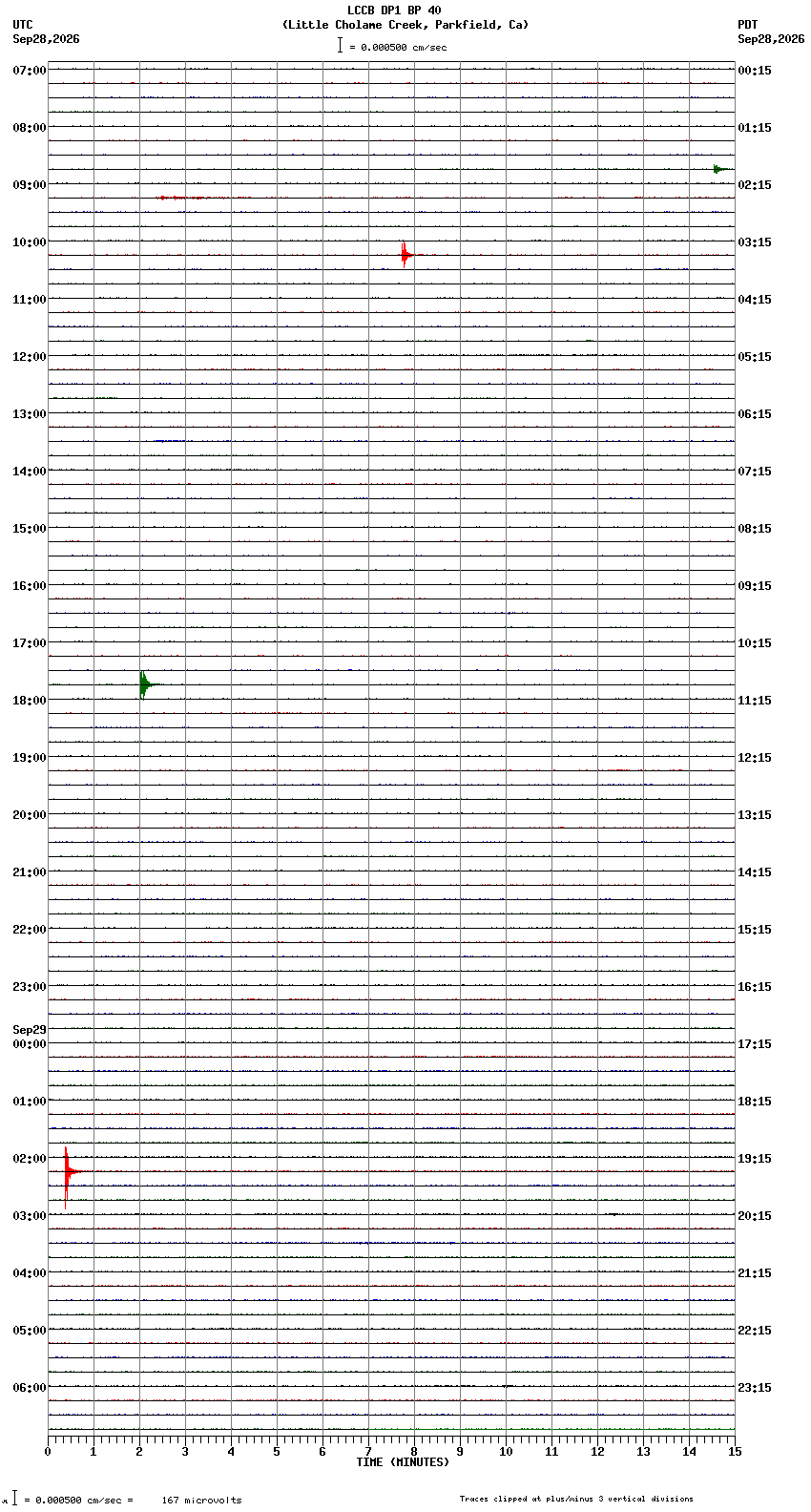This screenshot has width=811, height=1512.
Task: Click the '15:15' PDT time label
Action: coord(755,930)
